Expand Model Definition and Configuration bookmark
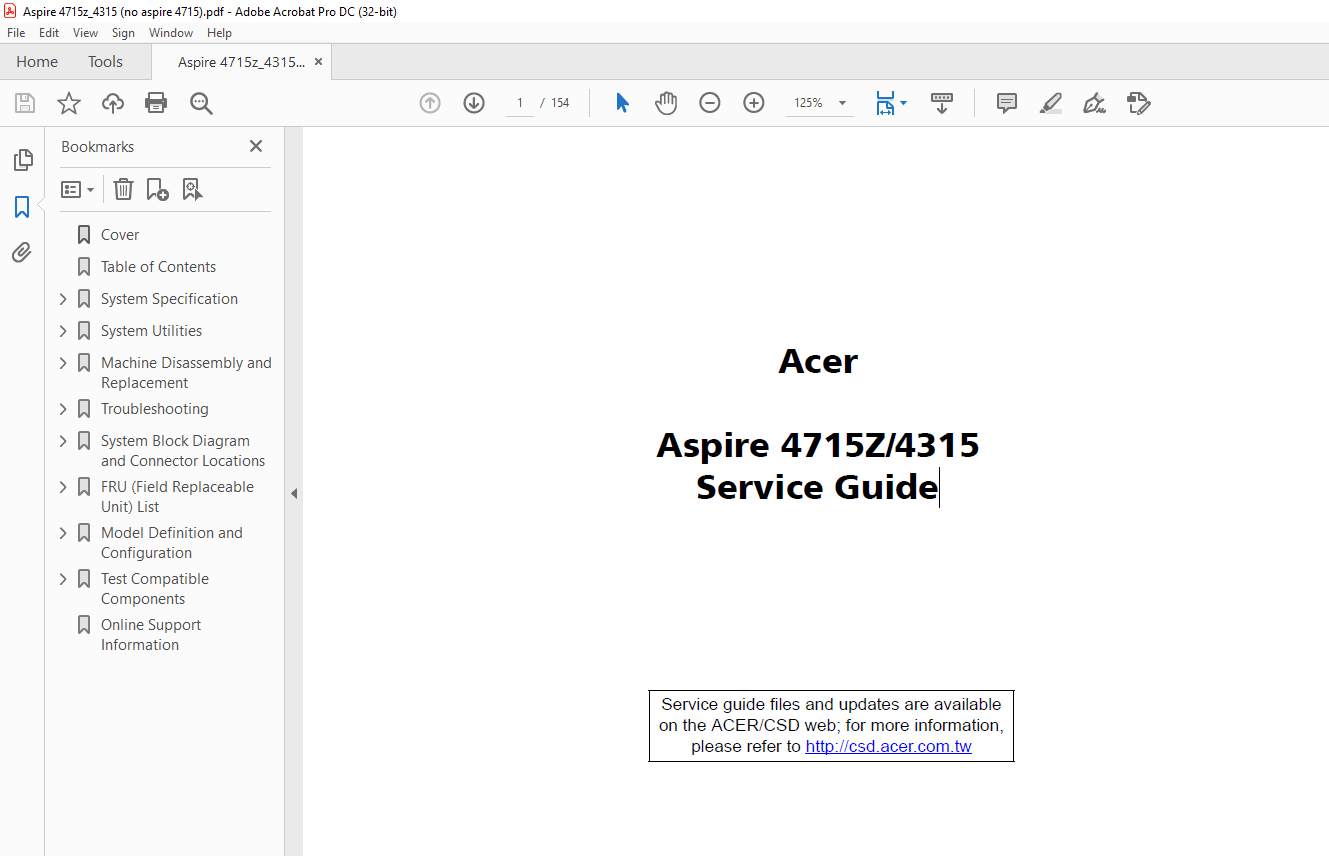Viewport: 1329px width, 856px height. [x=63, y=533]
